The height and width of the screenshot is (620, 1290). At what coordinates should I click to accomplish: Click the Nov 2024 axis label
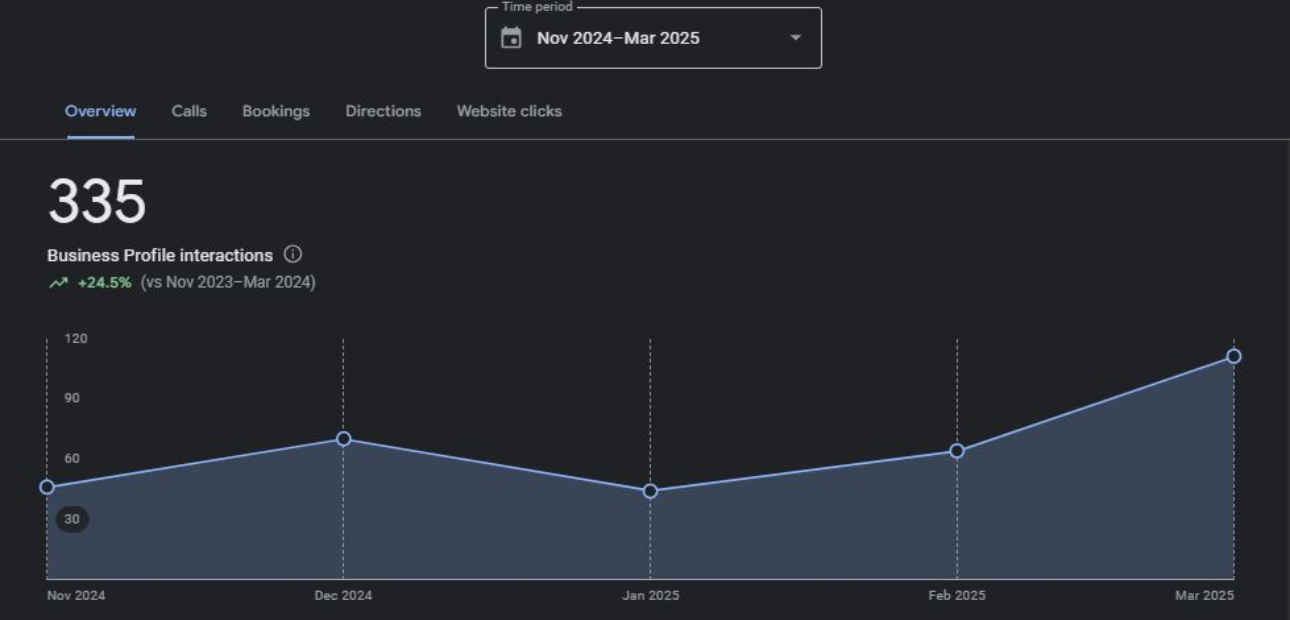[x=76, y=596]
